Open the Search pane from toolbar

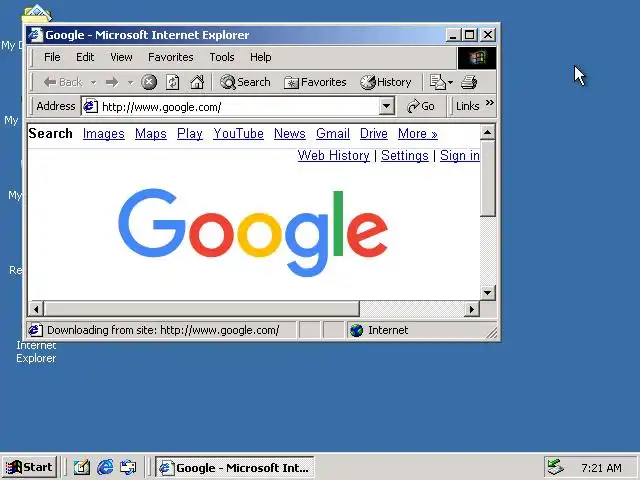pyautogui.click(x=245, y=82)
